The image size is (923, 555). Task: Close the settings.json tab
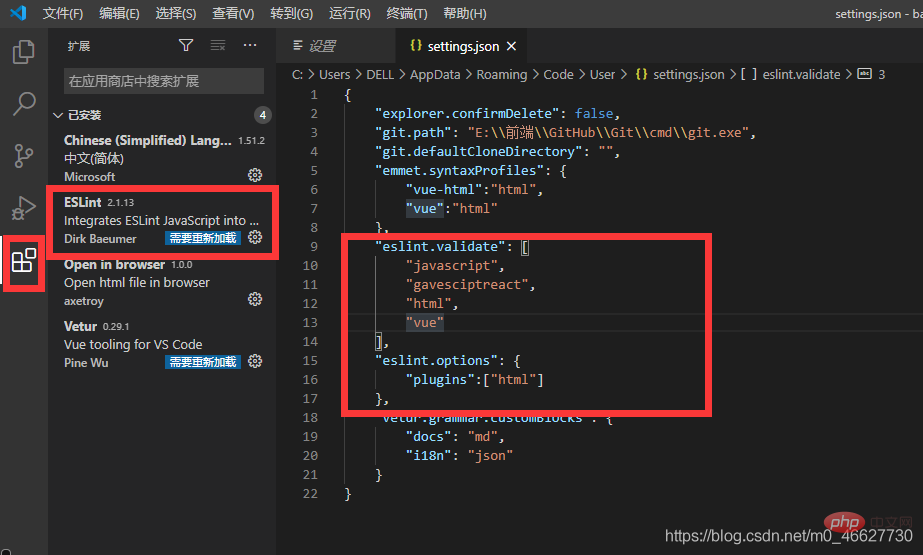coord(512,46)
